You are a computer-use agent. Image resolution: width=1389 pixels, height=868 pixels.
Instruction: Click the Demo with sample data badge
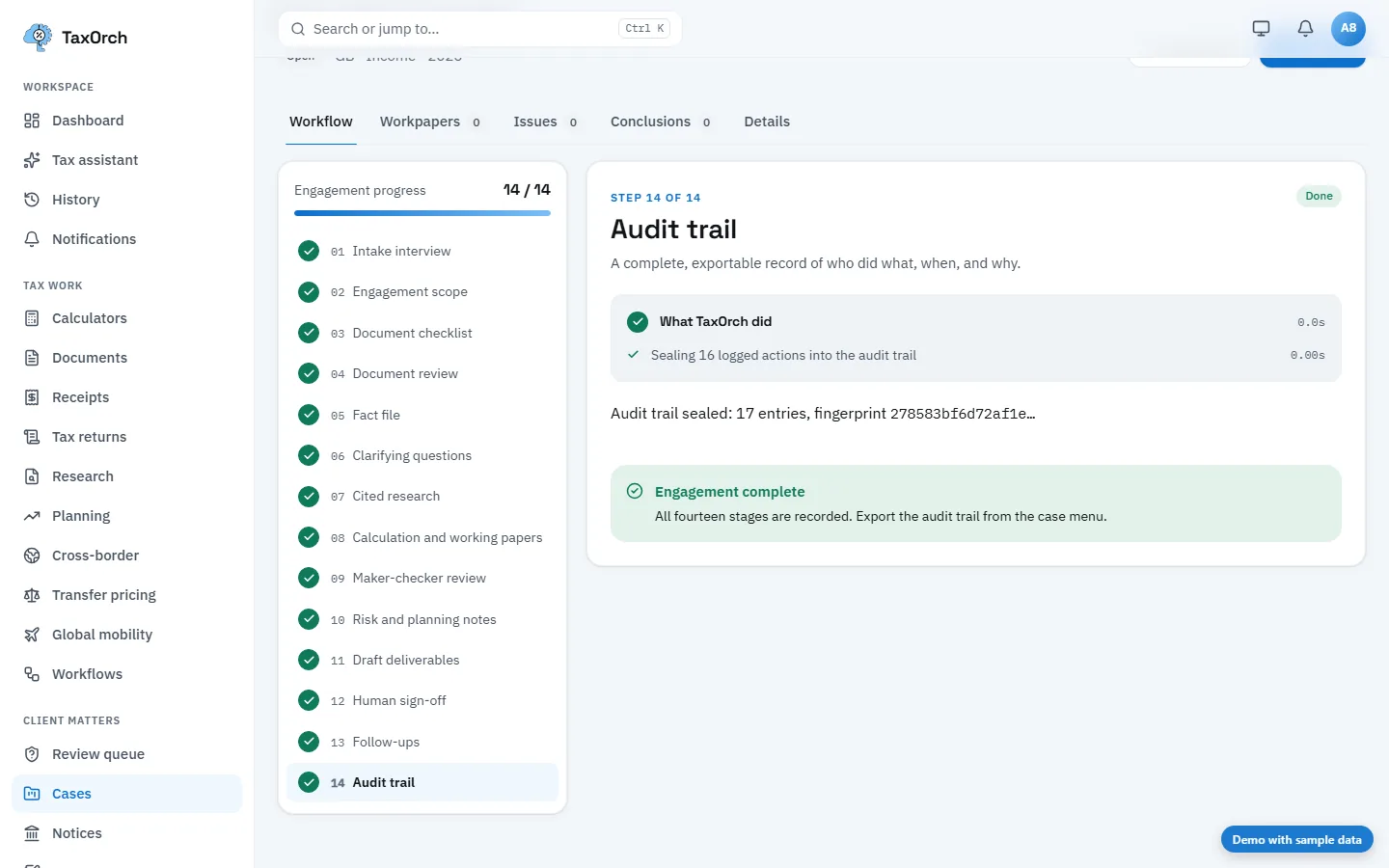(x=1296, y=840)
